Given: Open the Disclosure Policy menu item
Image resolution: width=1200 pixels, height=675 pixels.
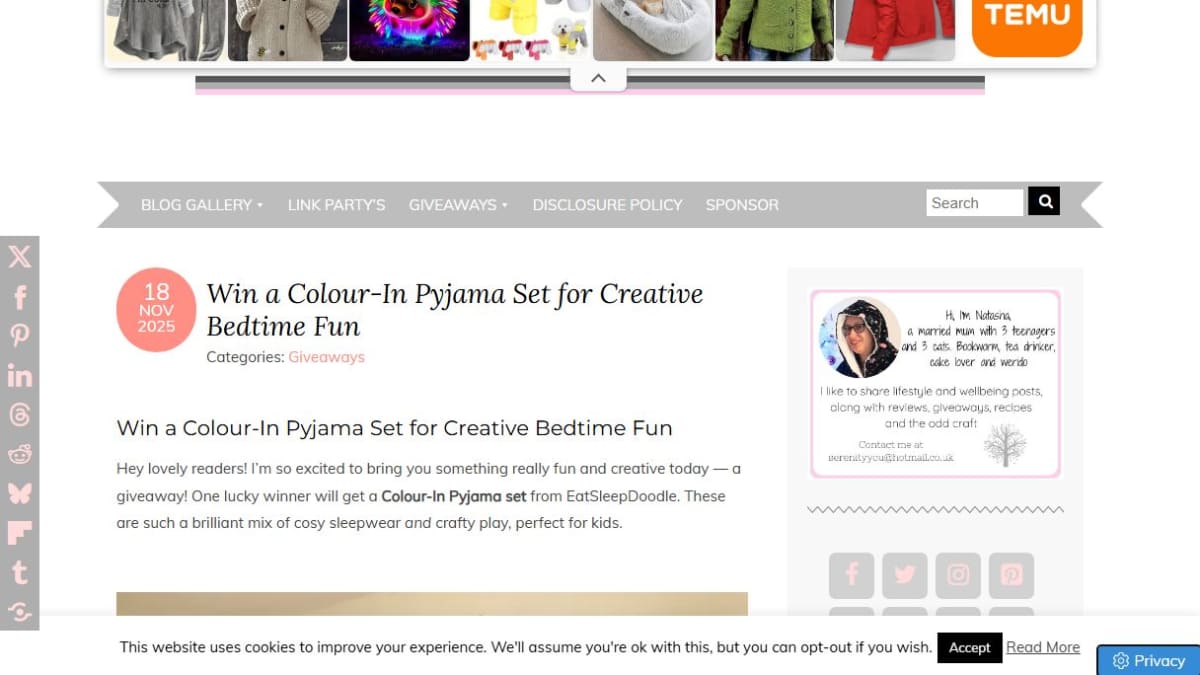Looking at the screenshot, I should click(x=607, y=204).
